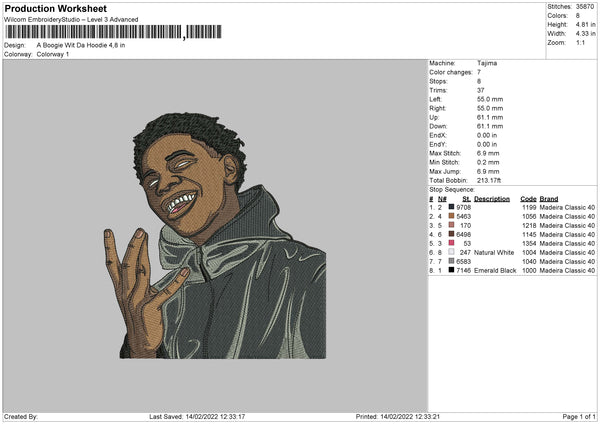Viewport: 600px width, 424px height.
Task: Click the 'Colorway 1' value
Action: click(53, 54)
